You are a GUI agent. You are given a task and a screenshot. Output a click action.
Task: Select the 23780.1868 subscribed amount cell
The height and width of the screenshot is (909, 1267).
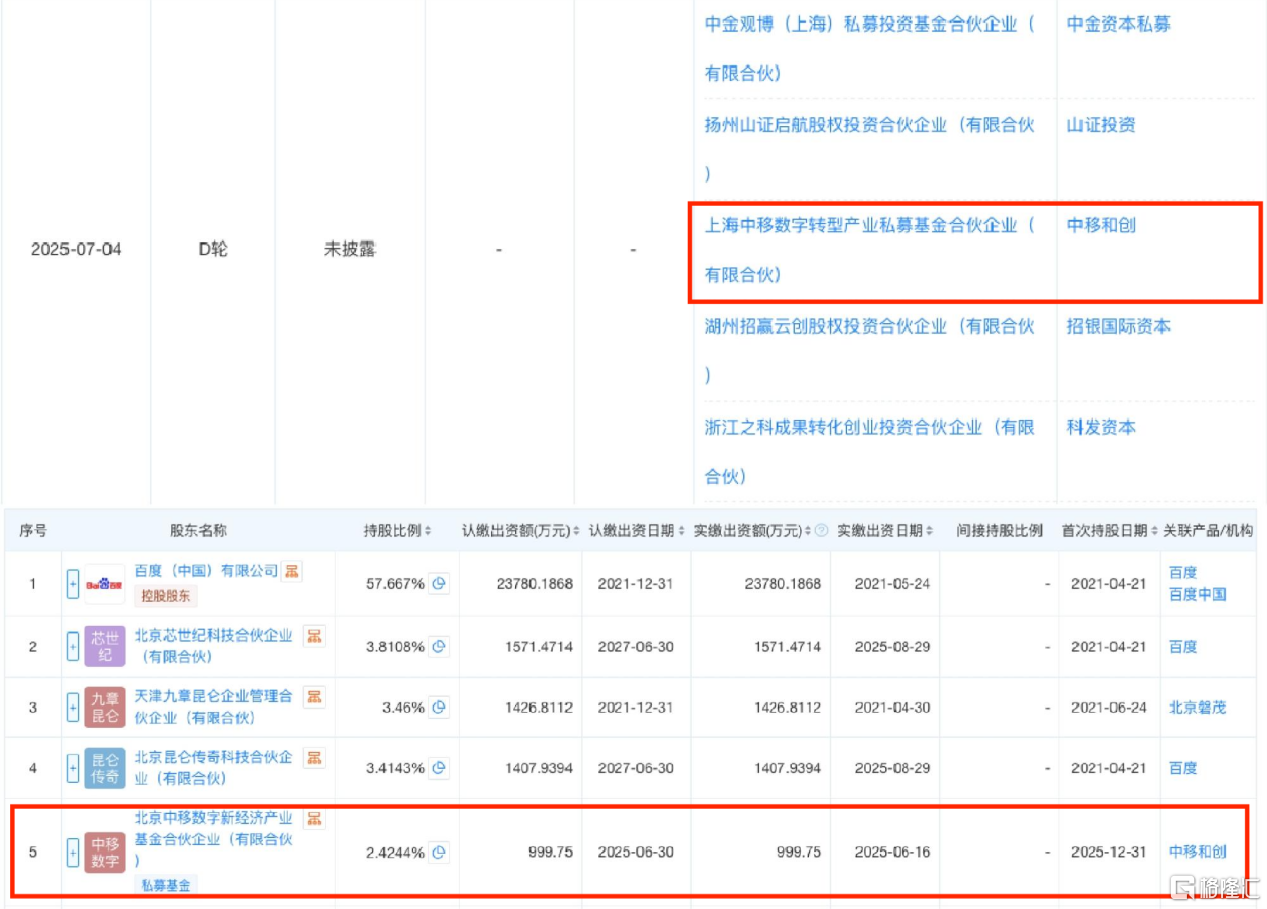535,584
